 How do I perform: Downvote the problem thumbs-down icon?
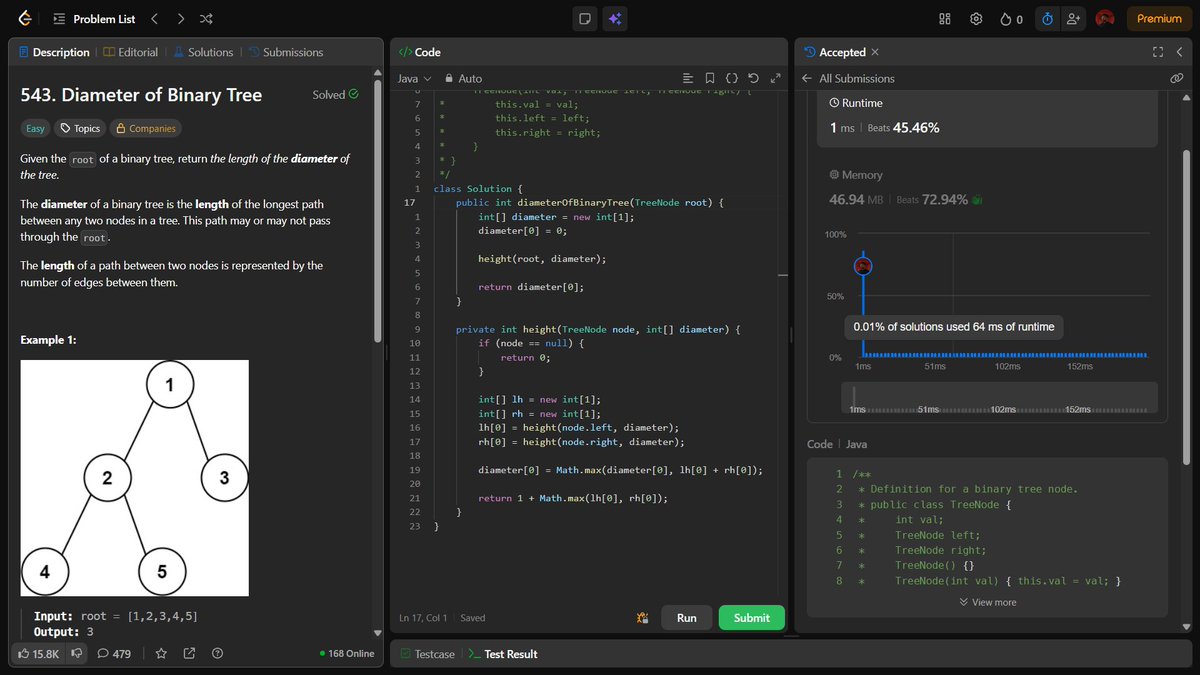point(76,654)
